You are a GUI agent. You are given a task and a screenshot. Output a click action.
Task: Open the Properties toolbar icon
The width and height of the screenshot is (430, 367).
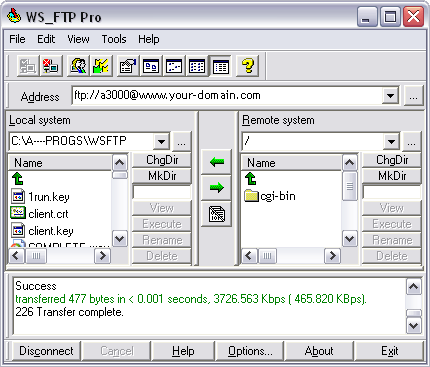click(128, 66)
